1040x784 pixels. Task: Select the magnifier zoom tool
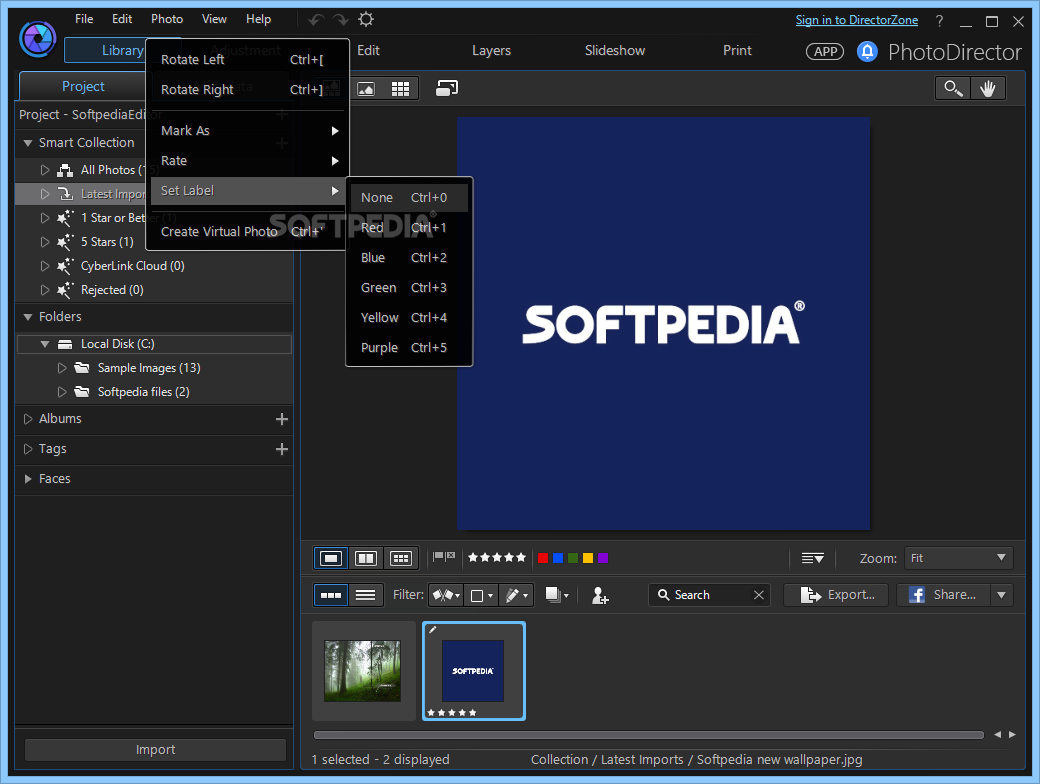pos(953,88)
